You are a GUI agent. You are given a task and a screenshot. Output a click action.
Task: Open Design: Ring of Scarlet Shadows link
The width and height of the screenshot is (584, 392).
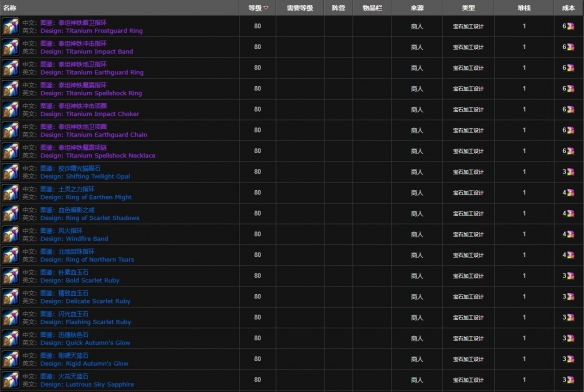click(90, 218)
